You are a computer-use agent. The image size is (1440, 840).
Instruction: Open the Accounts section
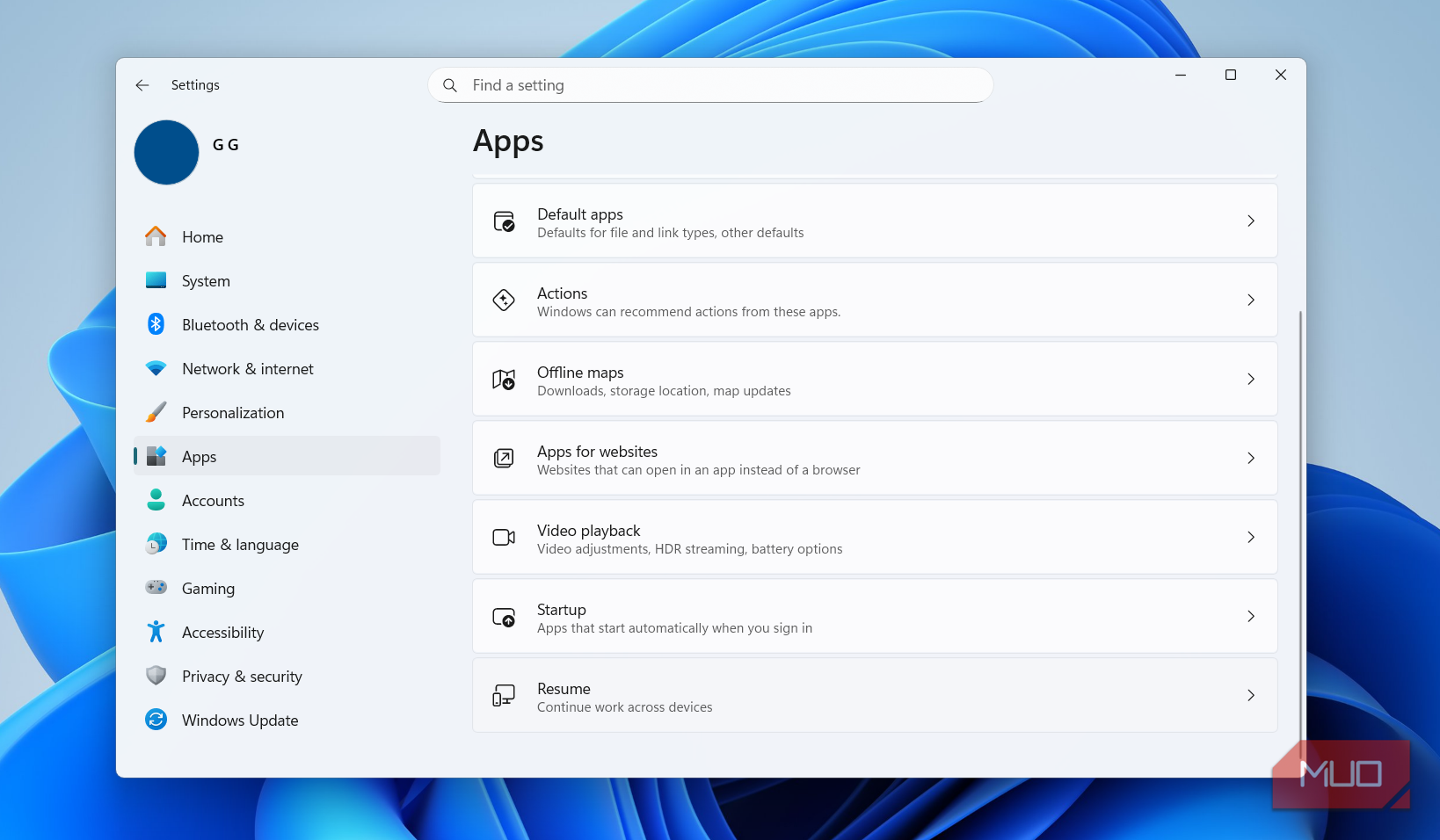pyautogui.click(x=287, y=500)
